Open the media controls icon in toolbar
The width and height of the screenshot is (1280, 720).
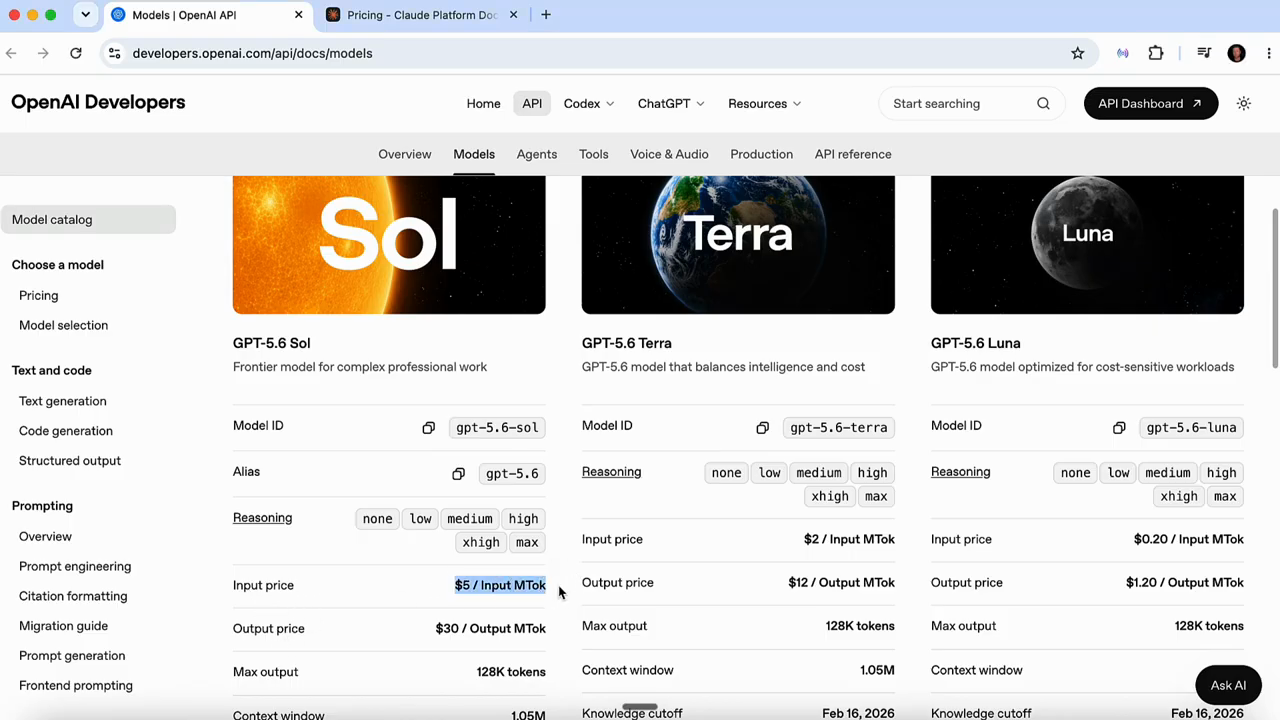coord(1204,53)
